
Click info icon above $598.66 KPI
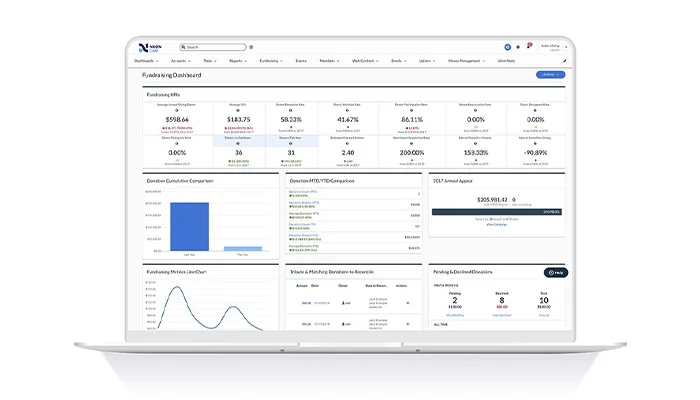point(176,110)
